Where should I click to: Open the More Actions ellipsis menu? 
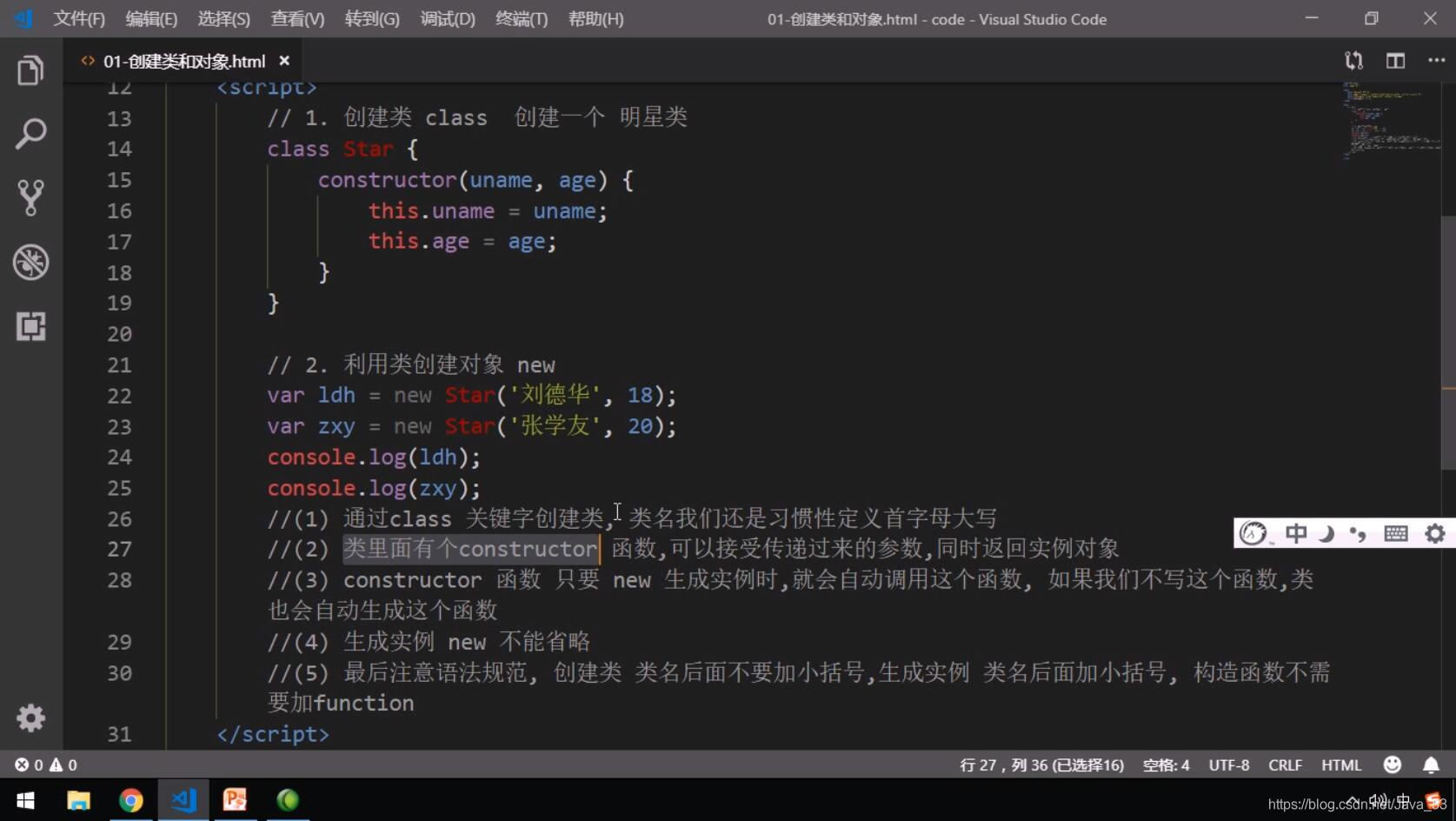tap(1436, 61)
